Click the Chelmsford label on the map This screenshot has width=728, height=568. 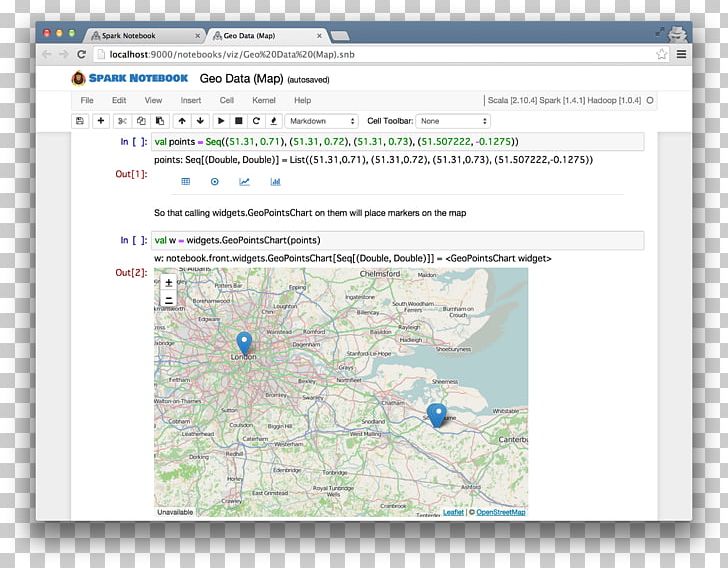[x=380, y=274]
